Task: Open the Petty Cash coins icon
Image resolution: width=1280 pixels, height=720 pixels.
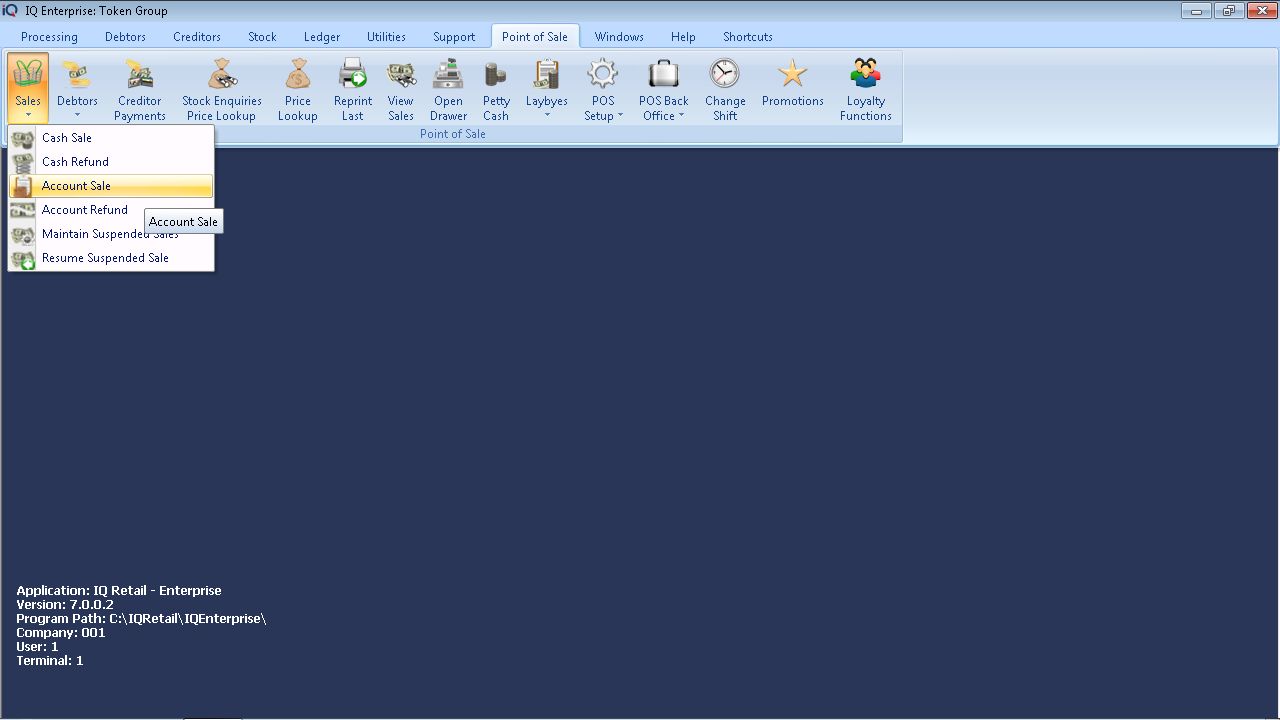Action: pos(496,73)
